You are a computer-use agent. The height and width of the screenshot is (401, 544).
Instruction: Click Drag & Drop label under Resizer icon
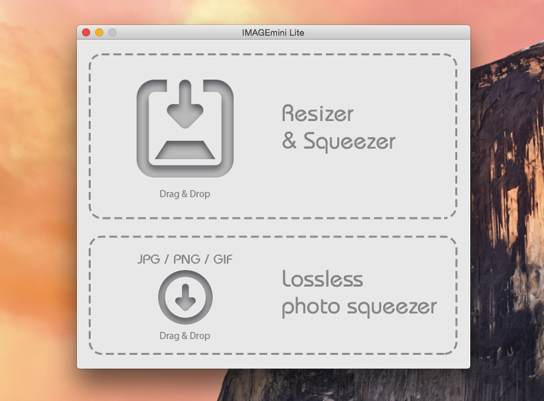pos(185,194)
